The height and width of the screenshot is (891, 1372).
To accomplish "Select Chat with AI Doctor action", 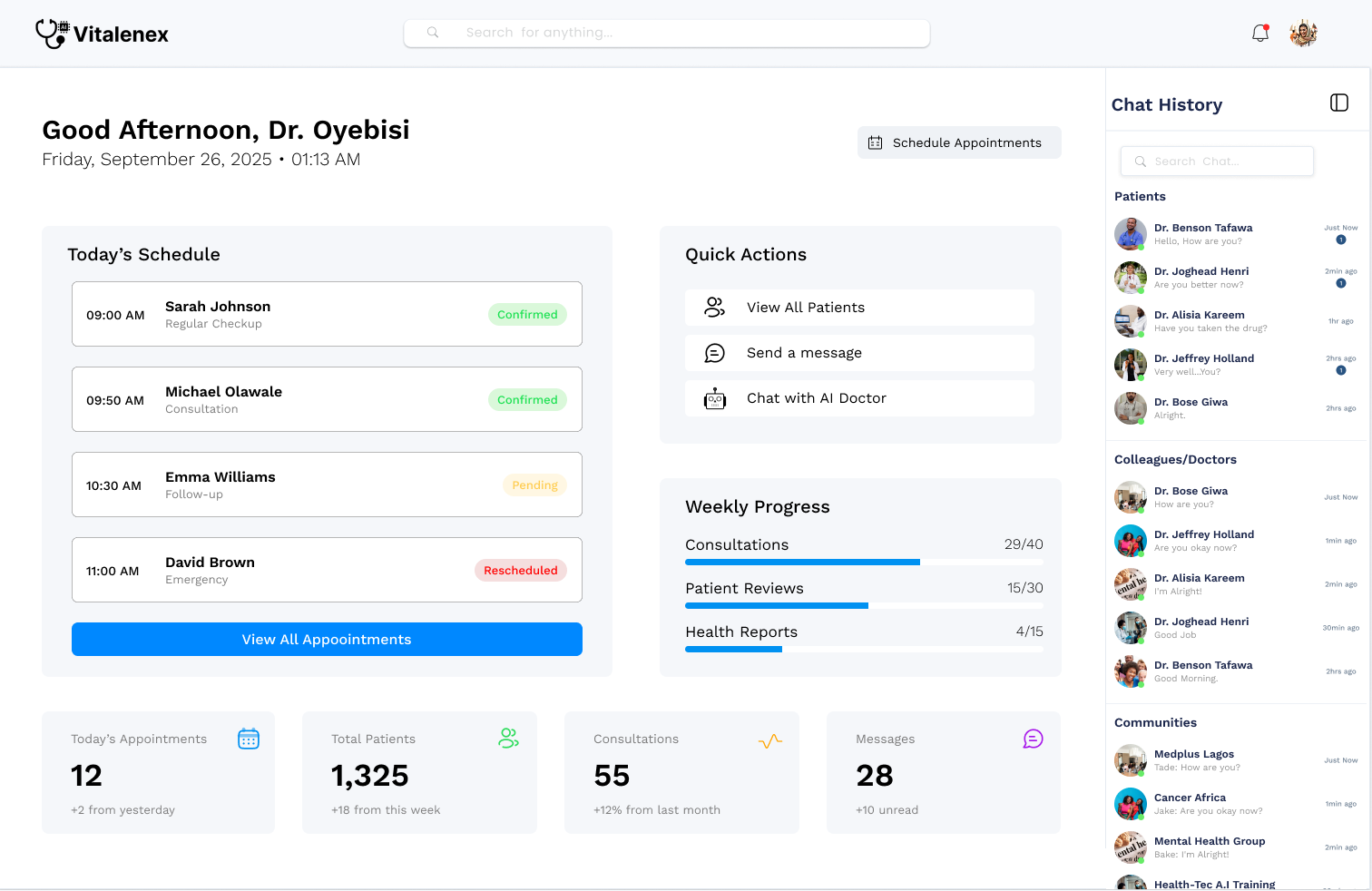I will pos(859,398).
